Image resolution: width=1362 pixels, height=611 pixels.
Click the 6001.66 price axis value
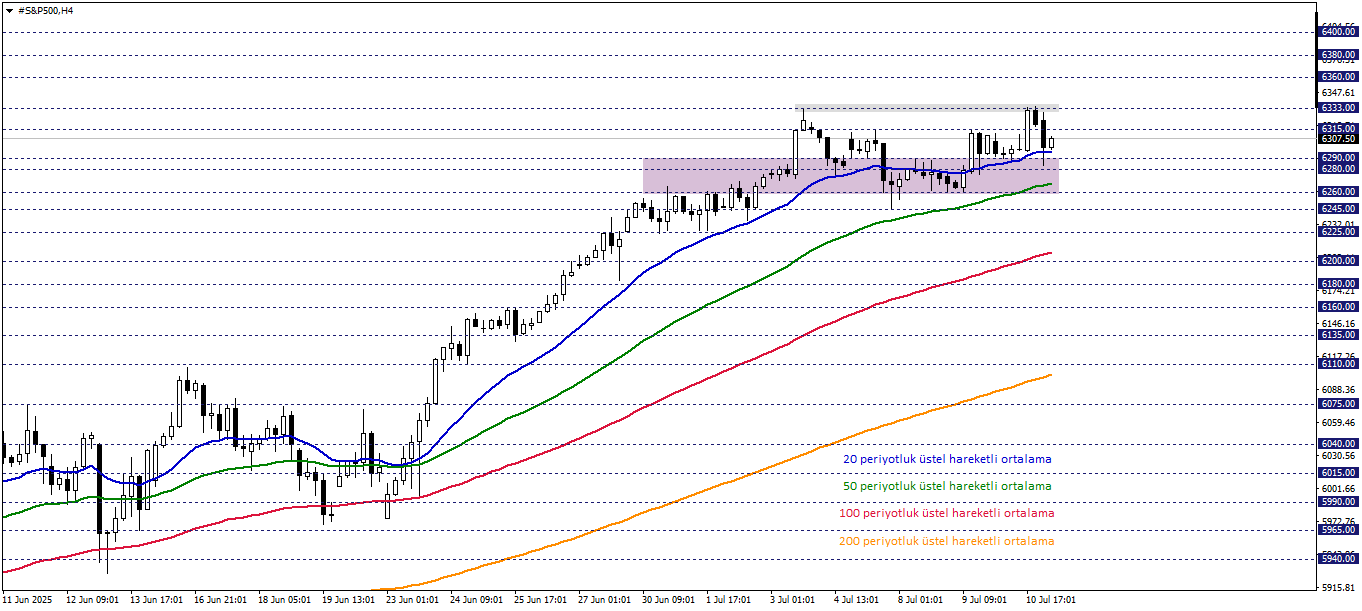[x=1338, y=489]
